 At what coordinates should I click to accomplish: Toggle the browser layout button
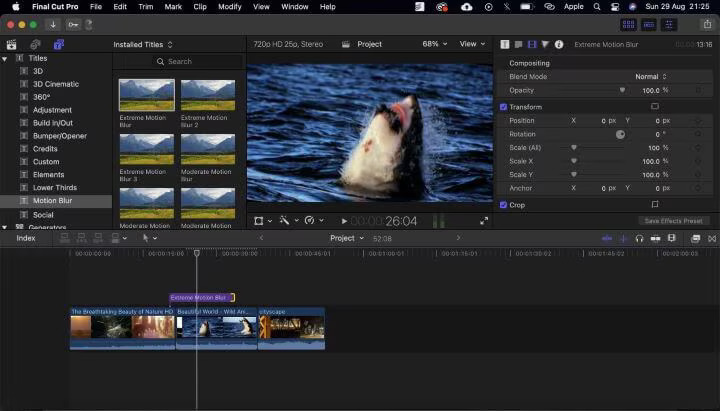pos(629,25)
